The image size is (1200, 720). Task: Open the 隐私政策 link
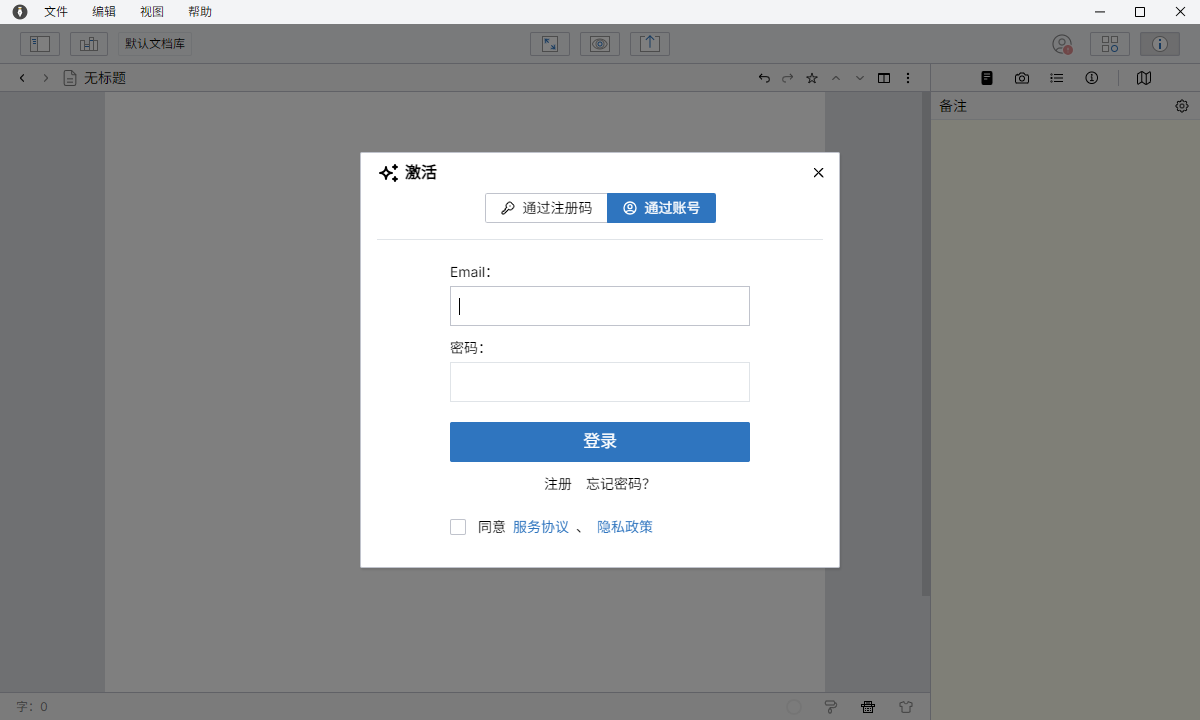click(x=625, y=527)
